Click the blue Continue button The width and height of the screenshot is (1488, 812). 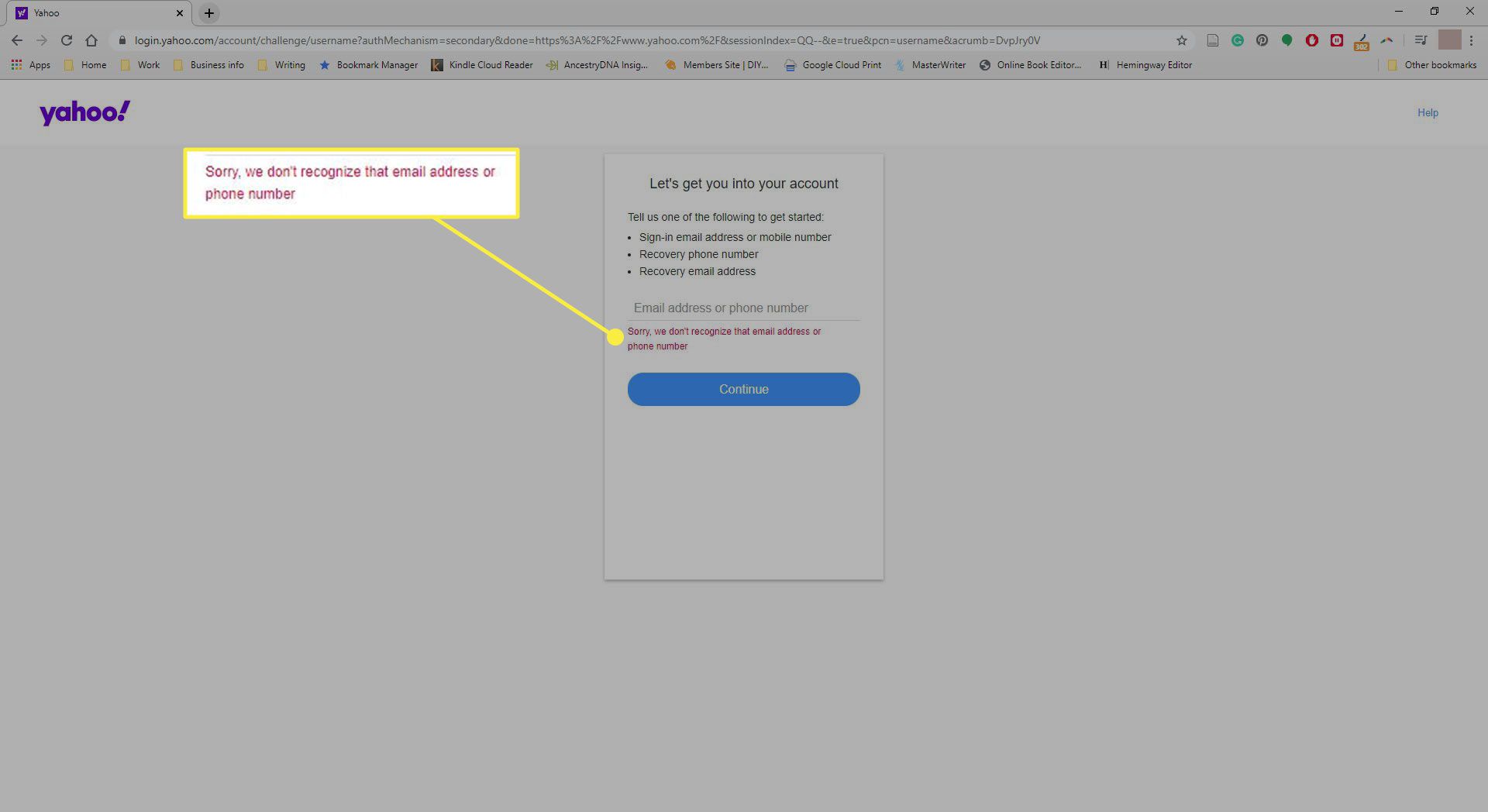(x=743, y=389)
